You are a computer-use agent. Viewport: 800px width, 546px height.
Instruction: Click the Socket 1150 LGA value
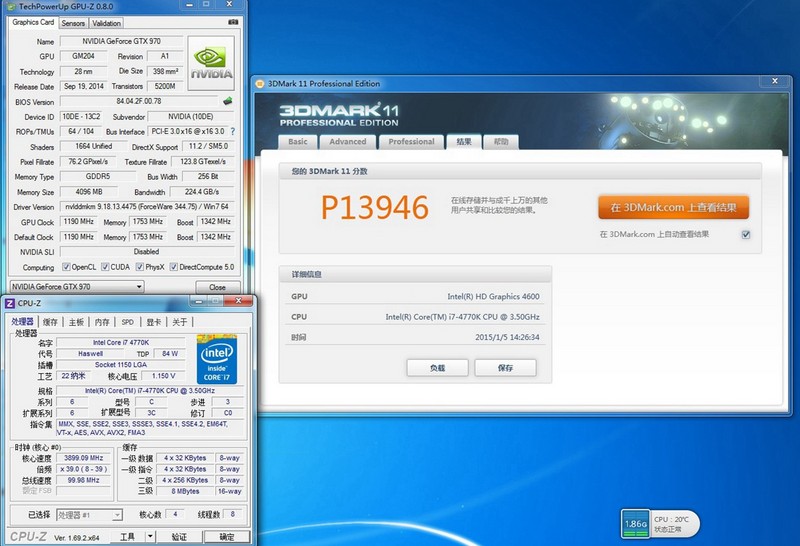[121, 365]
